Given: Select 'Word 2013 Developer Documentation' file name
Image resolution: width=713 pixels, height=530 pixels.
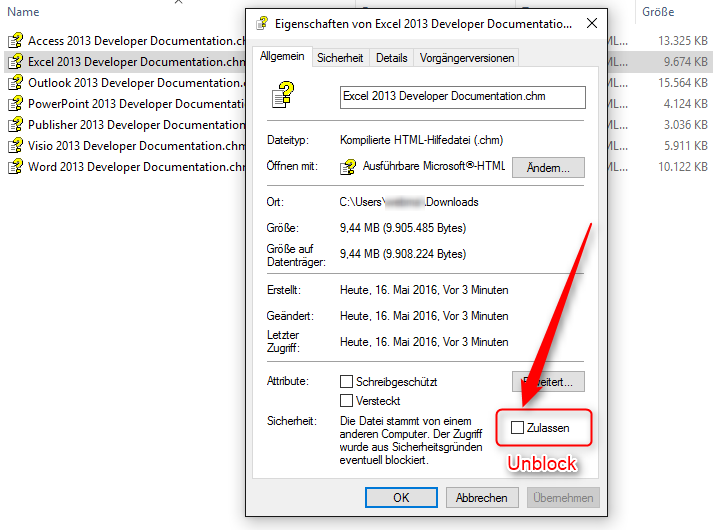Looking at the screenshot, I should coord(136,167).
